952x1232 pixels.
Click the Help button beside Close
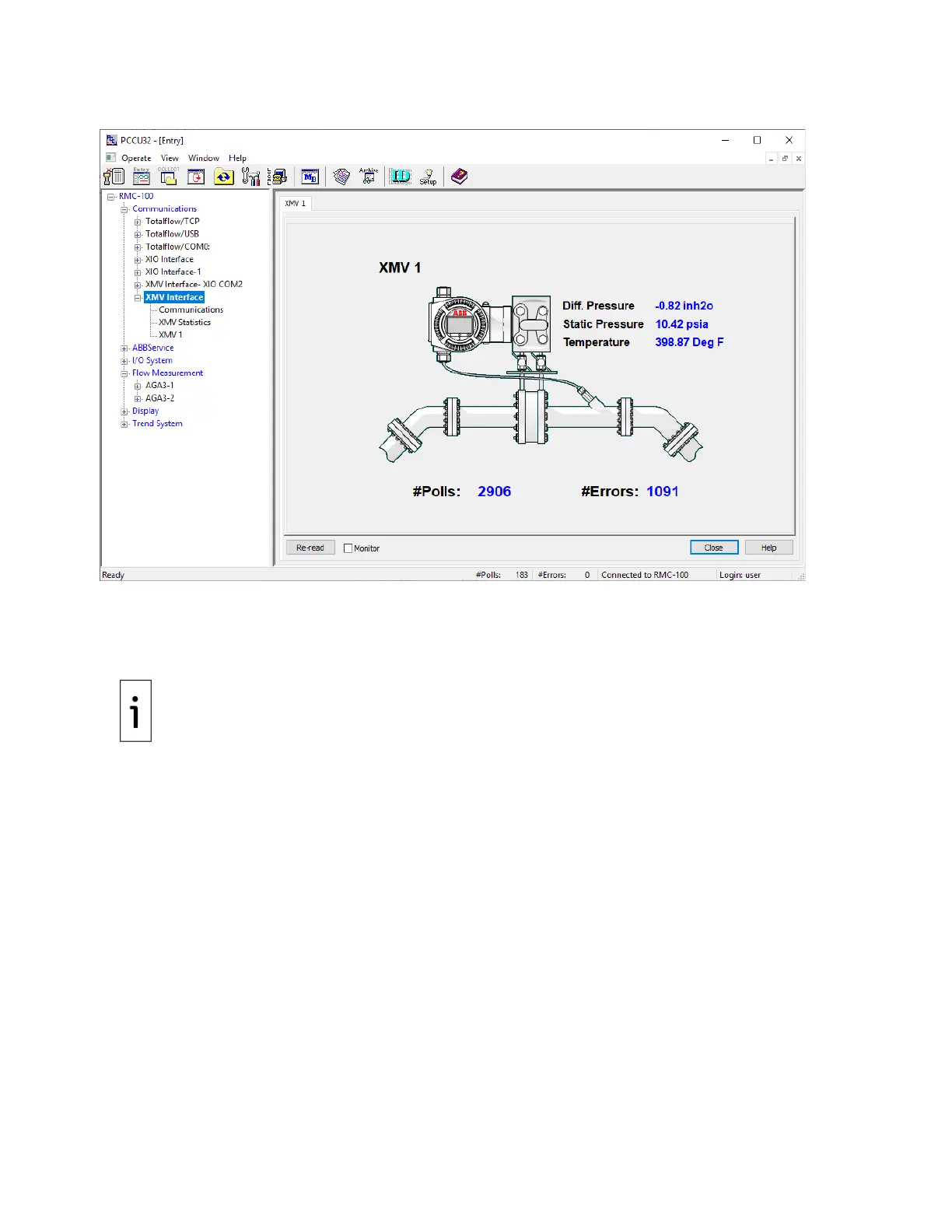[x=769, y=548]
